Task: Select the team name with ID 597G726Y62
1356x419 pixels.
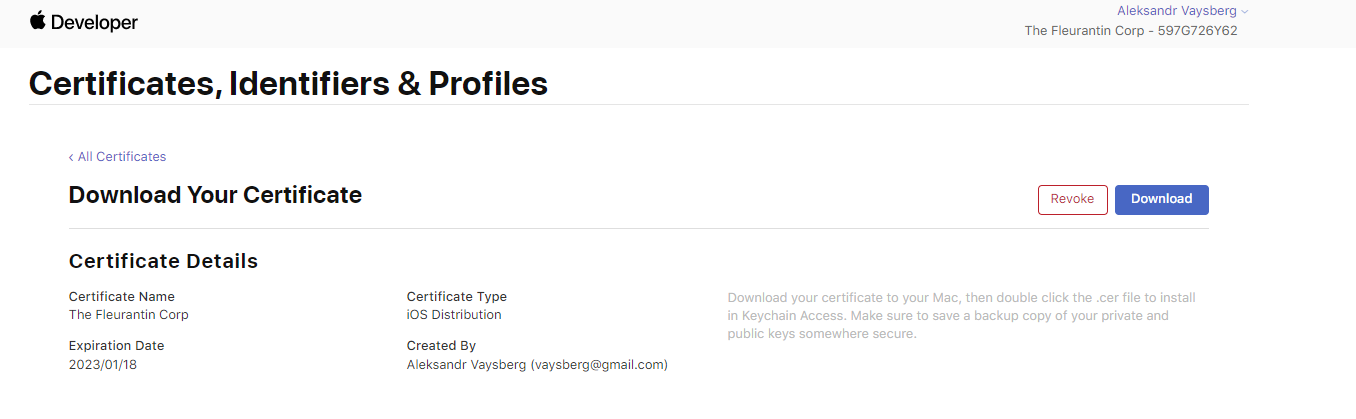Action: [1130, 31]
